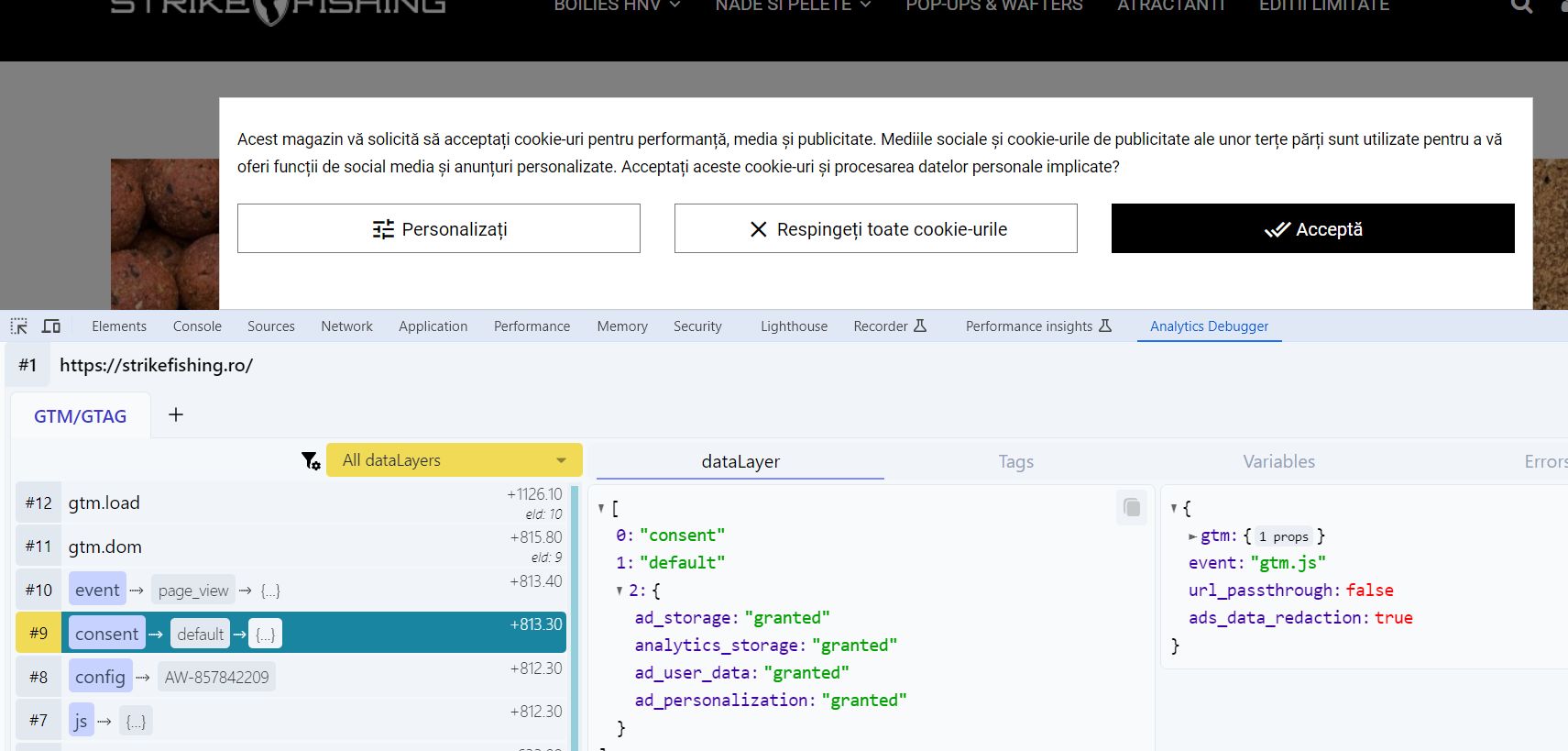Collapse the dataLayer root array triangle
This screenshot has width=1568, height=751.
601,508
